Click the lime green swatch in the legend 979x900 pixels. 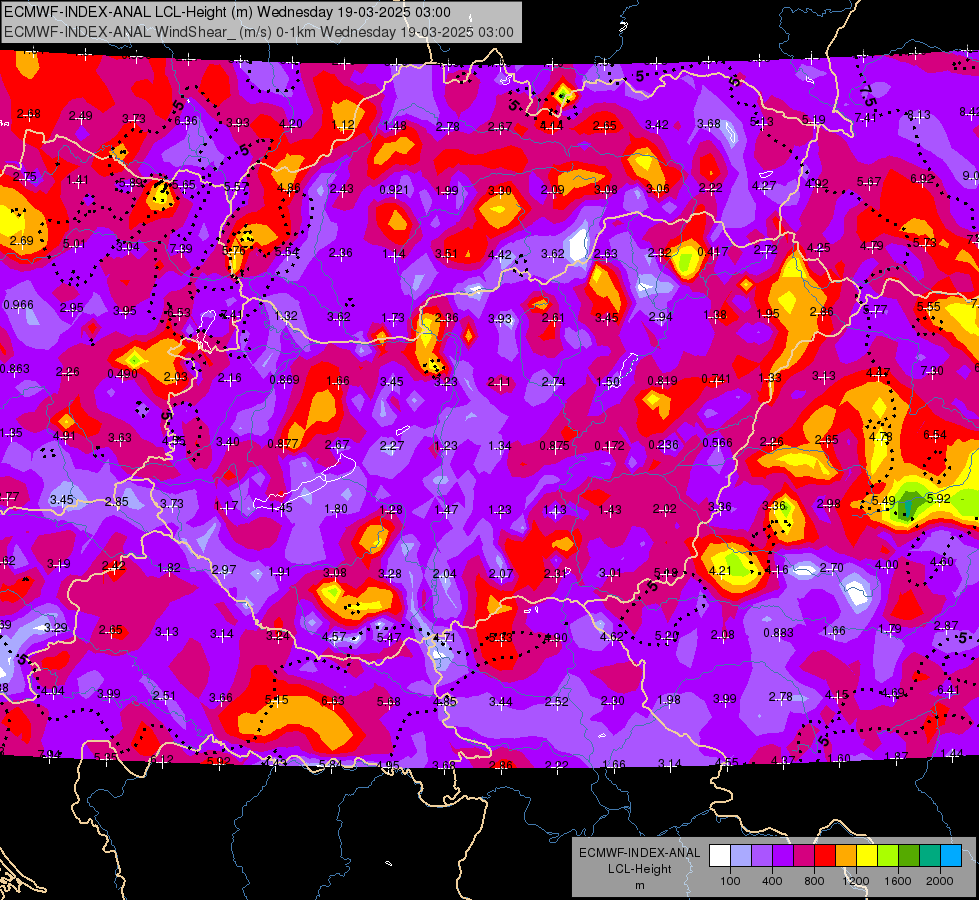[888, 856]
